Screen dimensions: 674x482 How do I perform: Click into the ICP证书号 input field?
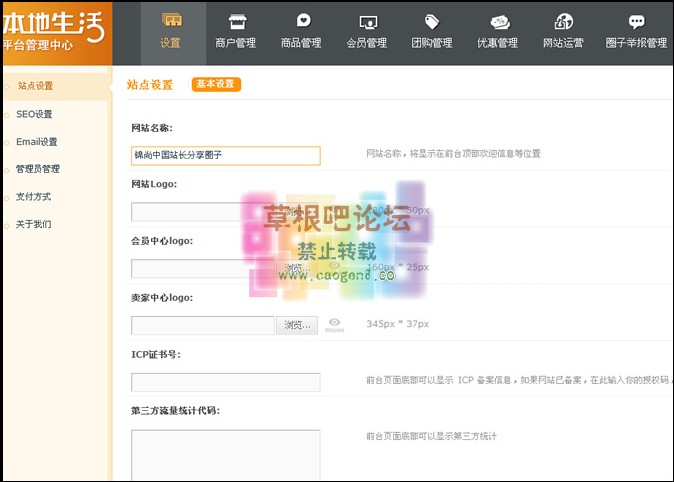click(x=225, y=382)
